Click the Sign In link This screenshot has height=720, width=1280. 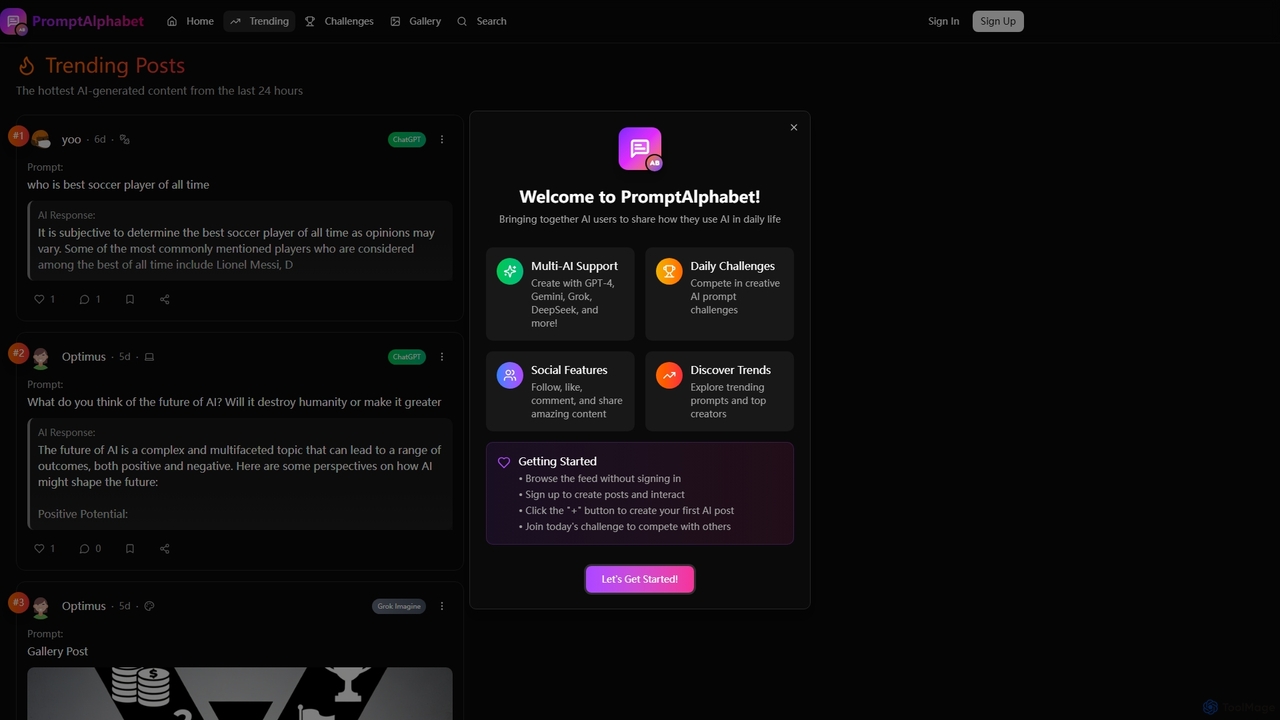(943, 21)
